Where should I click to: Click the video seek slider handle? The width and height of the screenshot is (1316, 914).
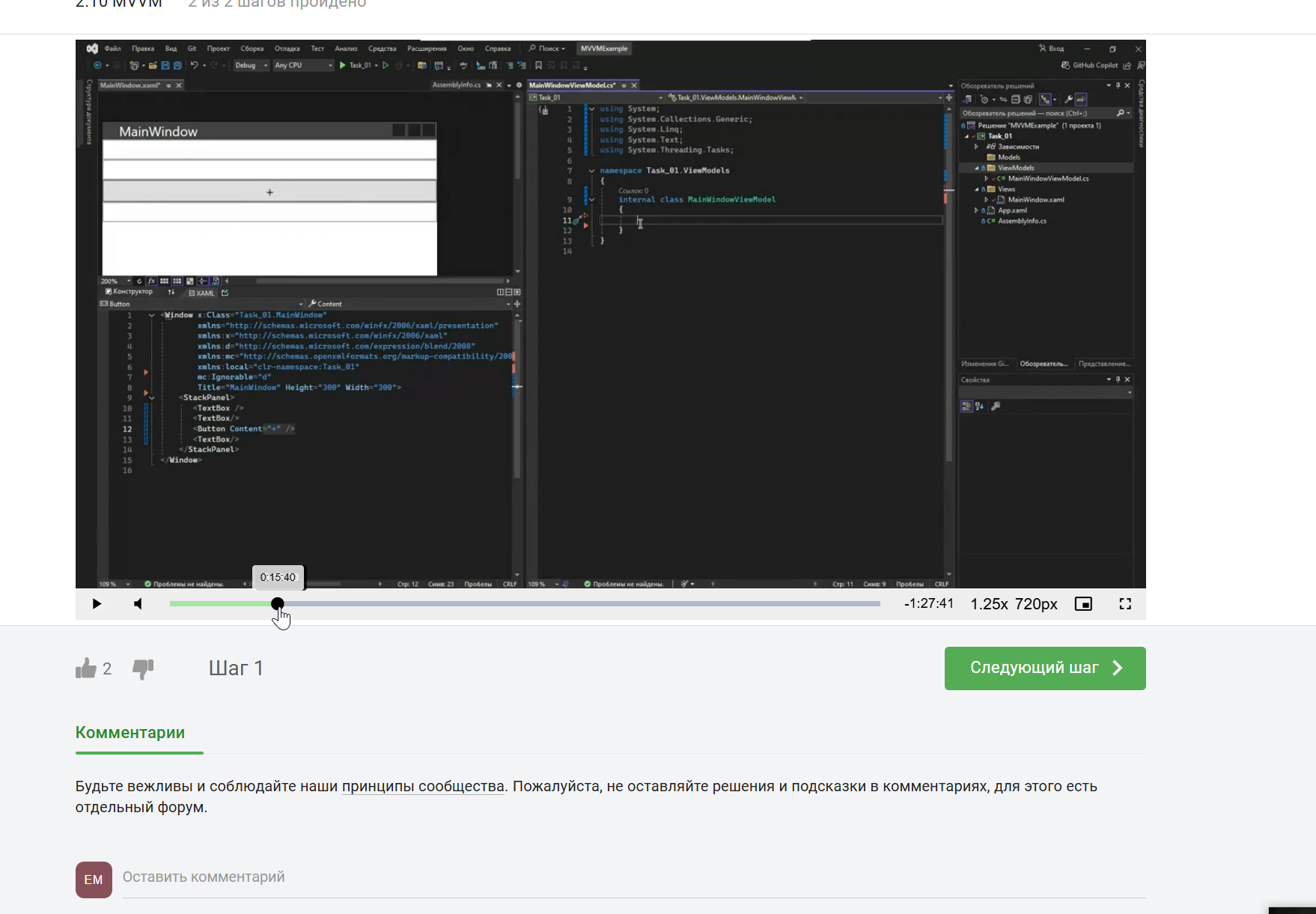[x=278, y=603]
